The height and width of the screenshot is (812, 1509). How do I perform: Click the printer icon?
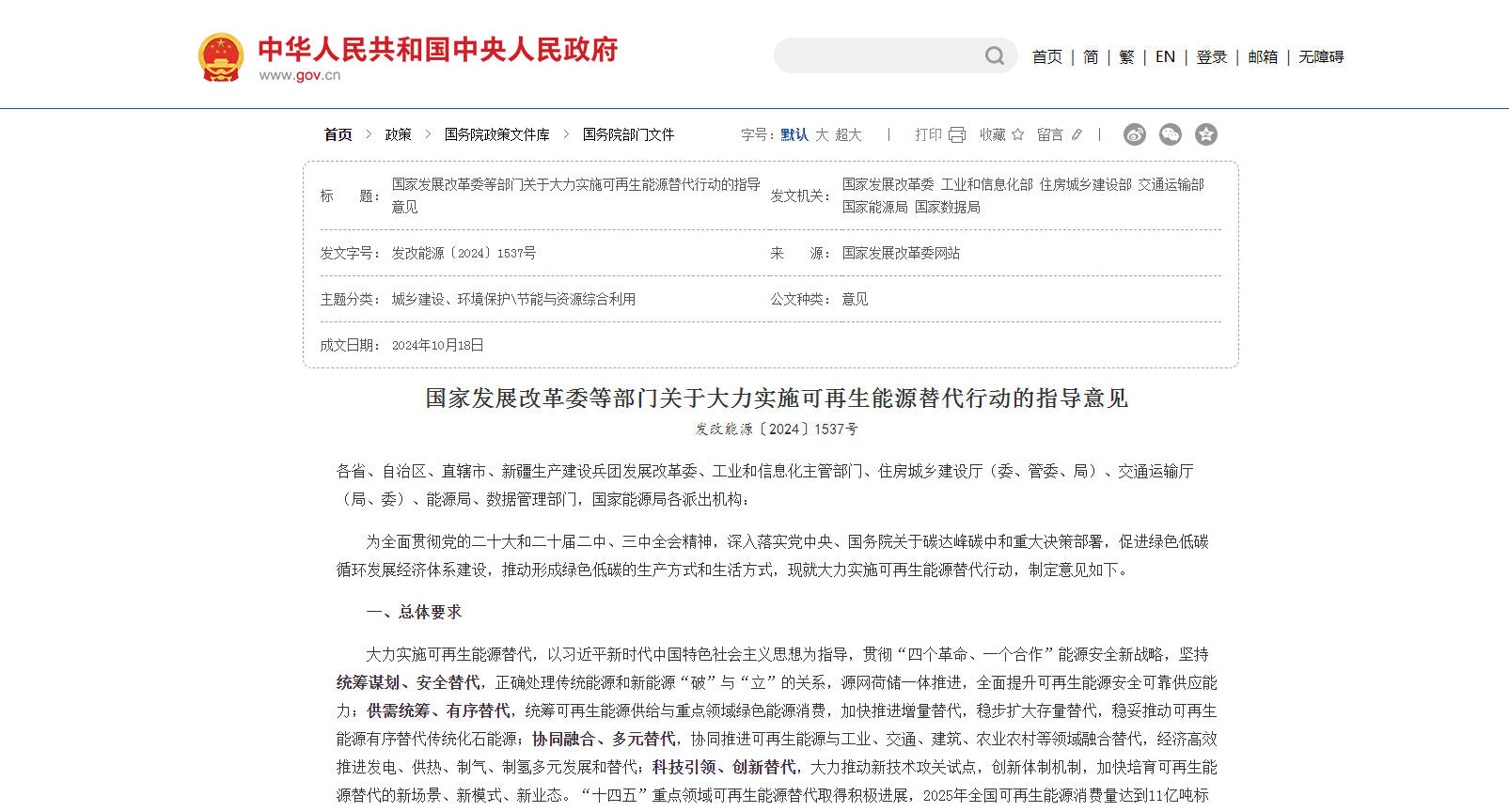[x=957, y=135]
